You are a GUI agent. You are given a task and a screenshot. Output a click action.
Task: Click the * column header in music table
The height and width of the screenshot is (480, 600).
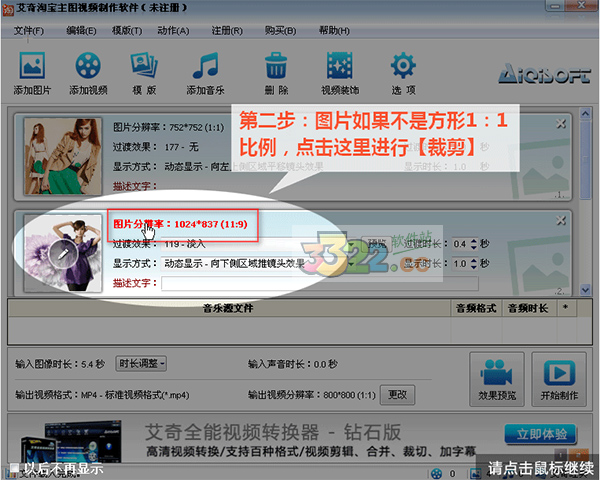[x=565, y=308]
